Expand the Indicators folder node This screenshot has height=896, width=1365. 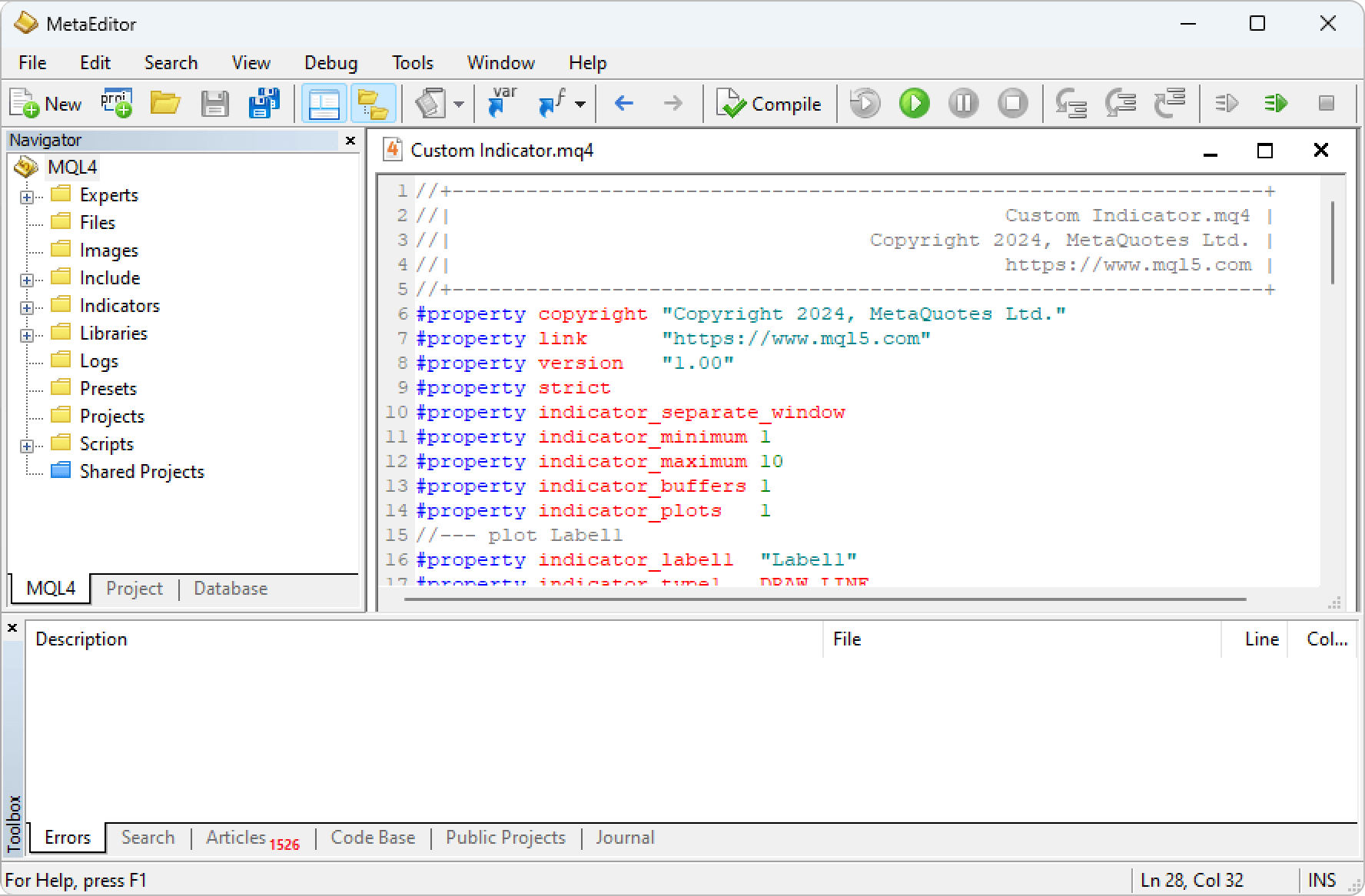click(x=27, y=308)
